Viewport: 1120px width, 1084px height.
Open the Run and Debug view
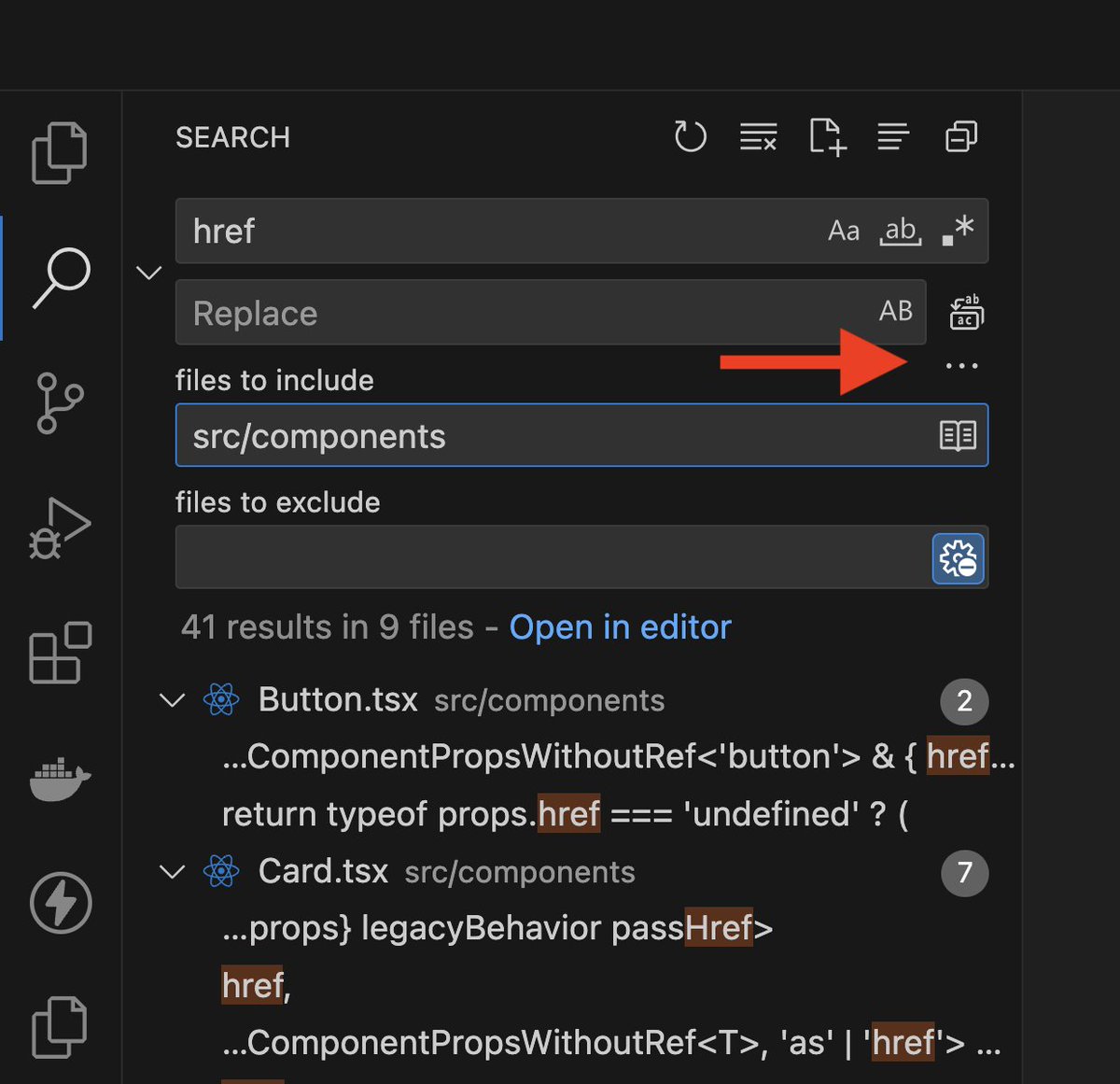point(59,528)
